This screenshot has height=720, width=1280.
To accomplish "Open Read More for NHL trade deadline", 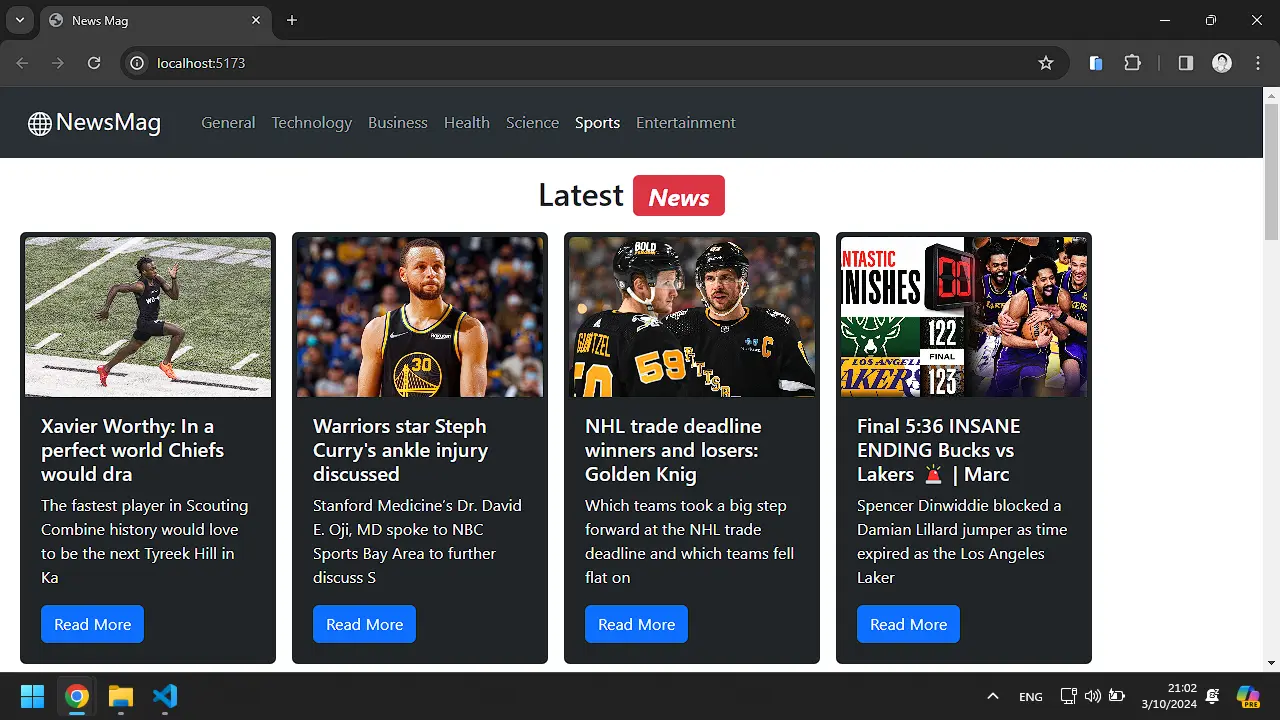I will [x=636, y=624].
